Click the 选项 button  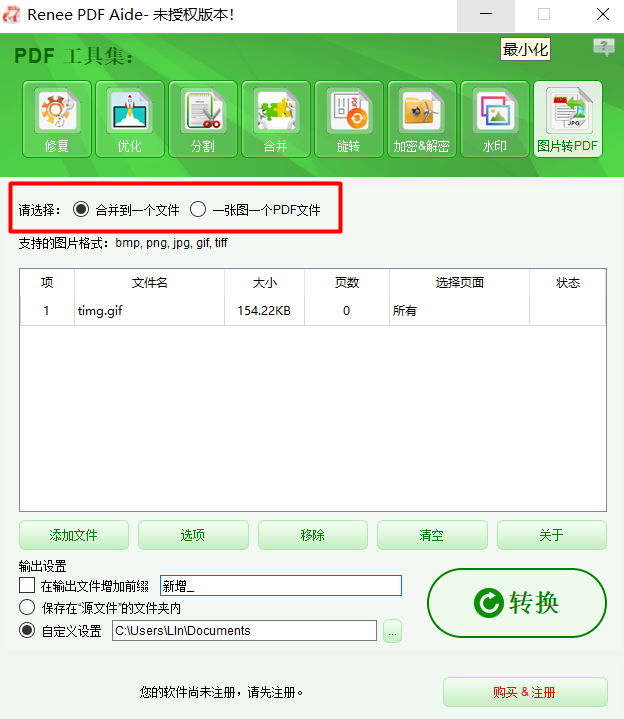coord(193,535)
